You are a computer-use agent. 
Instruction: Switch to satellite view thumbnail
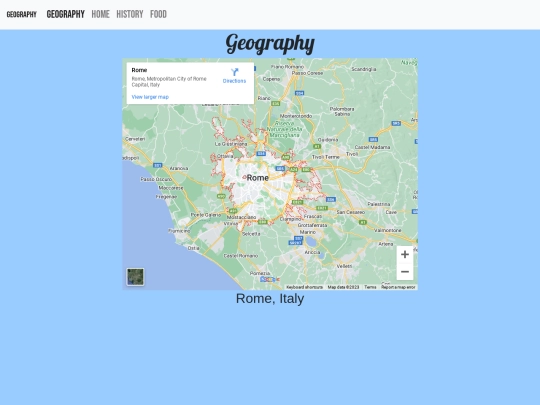[135, 277]
